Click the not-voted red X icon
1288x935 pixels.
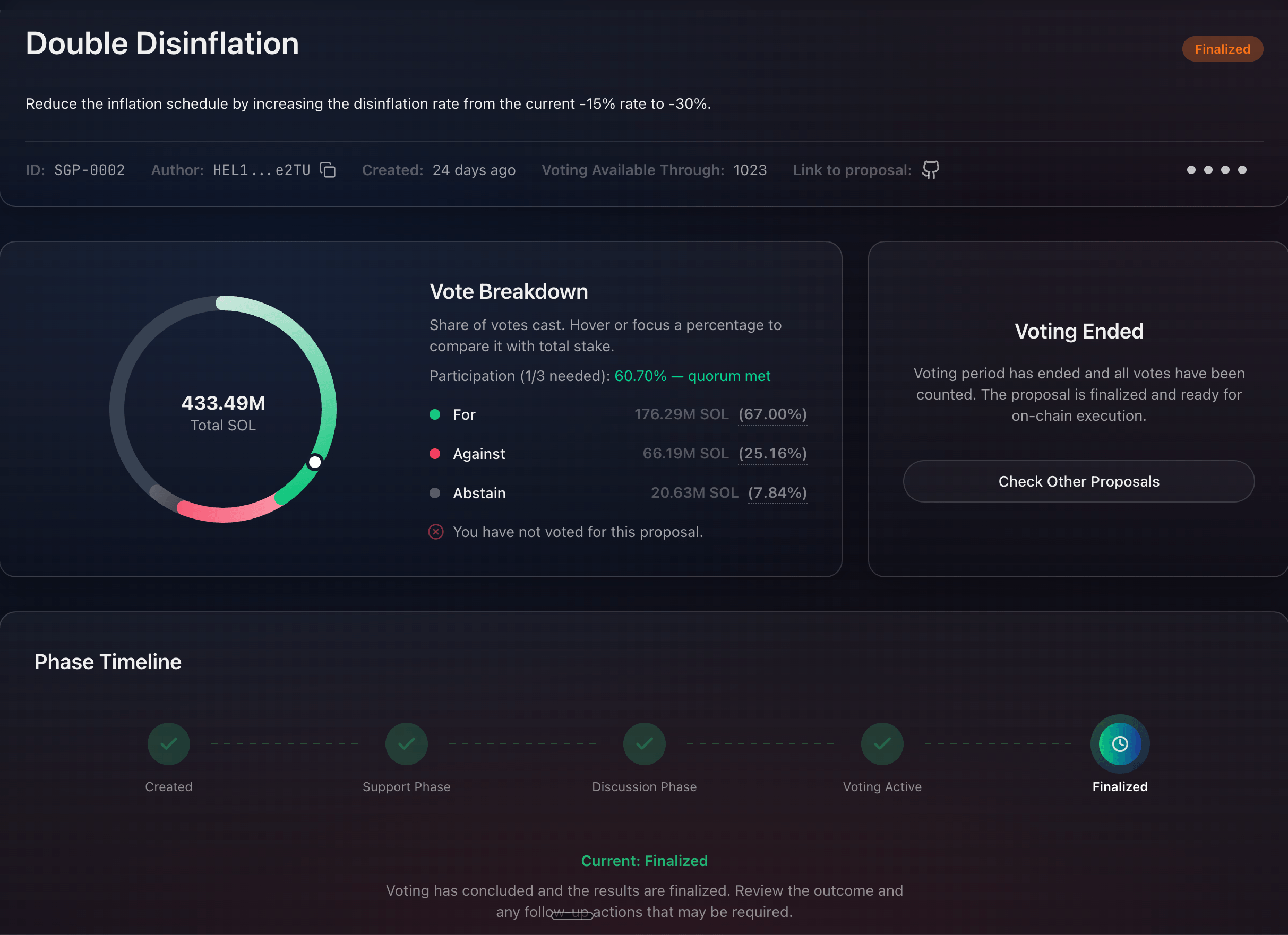pyautogui.click(x=435, y=532)
